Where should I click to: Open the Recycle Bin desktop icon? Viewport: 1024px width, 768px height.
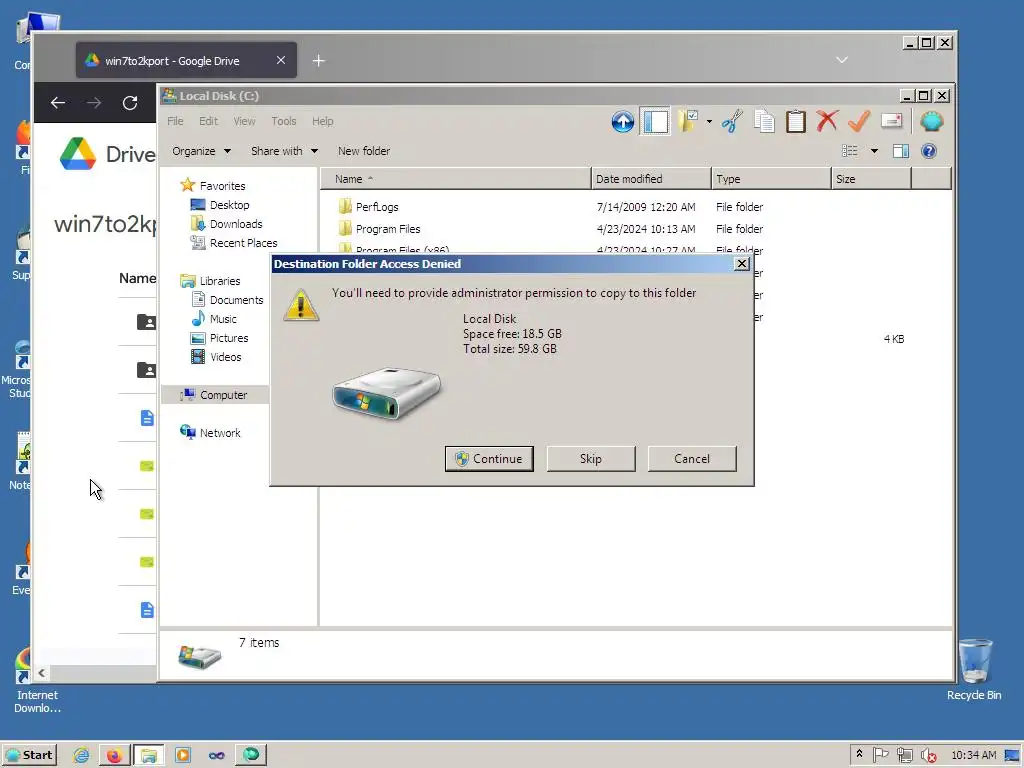[x=974, y=671]
